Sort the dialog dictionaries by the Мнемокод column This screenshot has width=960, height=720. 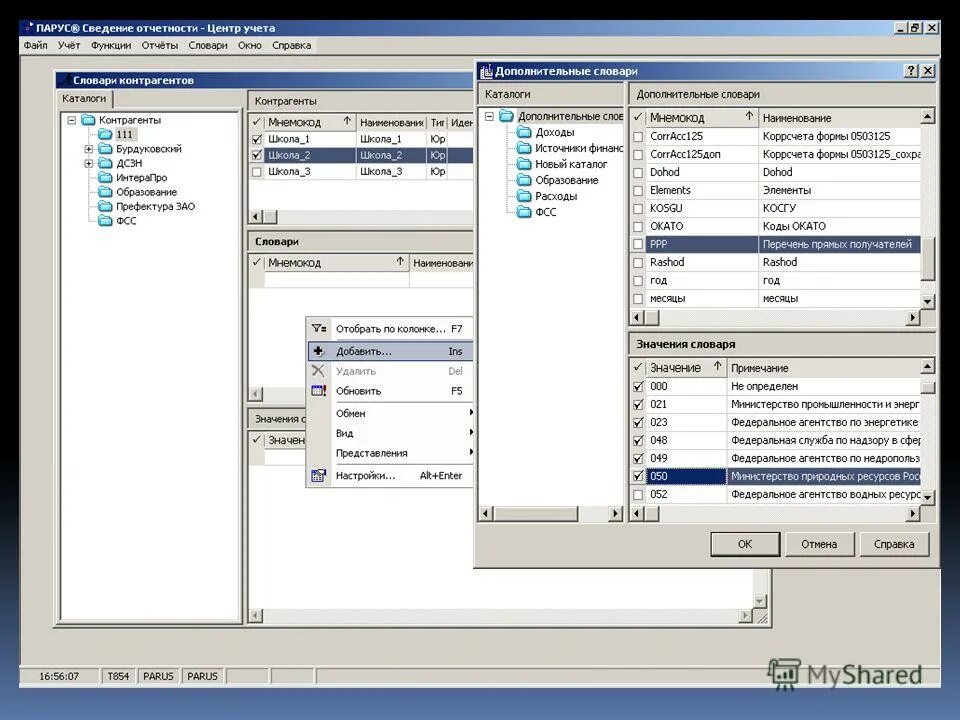(701, 117)
